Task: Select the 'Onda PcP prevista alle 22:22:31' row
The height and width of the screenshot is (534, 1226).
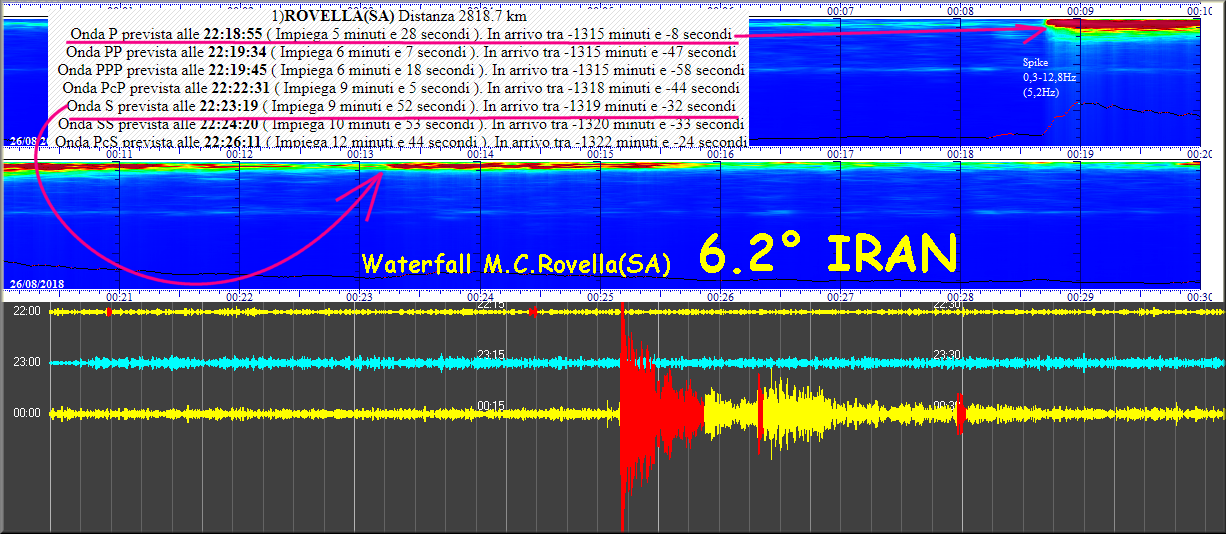Action: tap(401, 88)
